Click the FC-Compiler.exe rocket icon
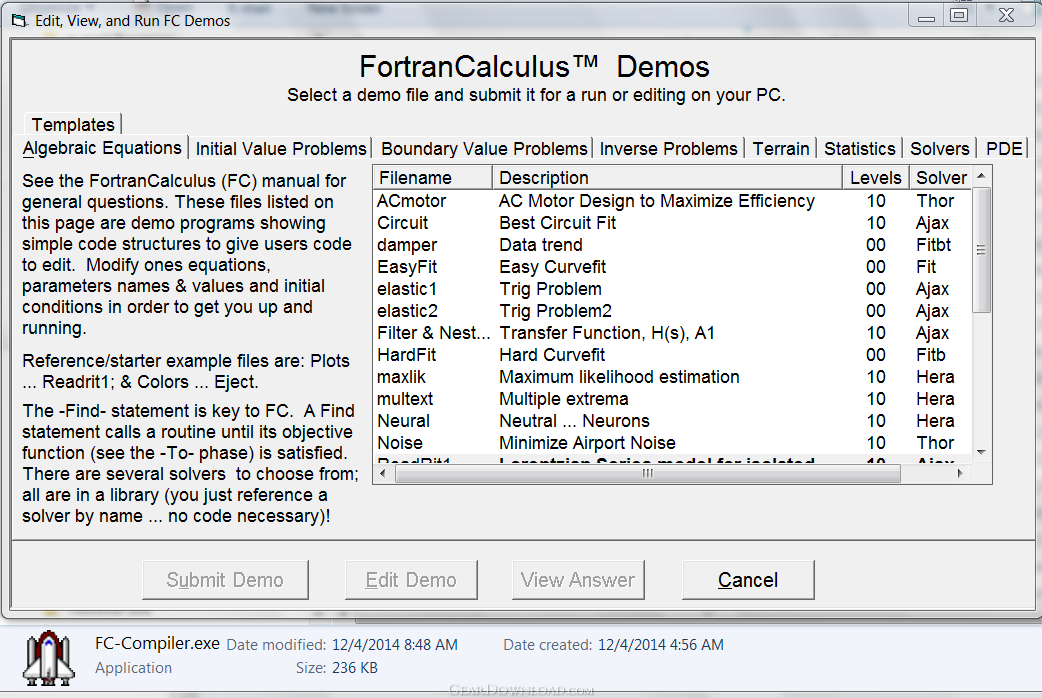 click(x=49, y=657)
